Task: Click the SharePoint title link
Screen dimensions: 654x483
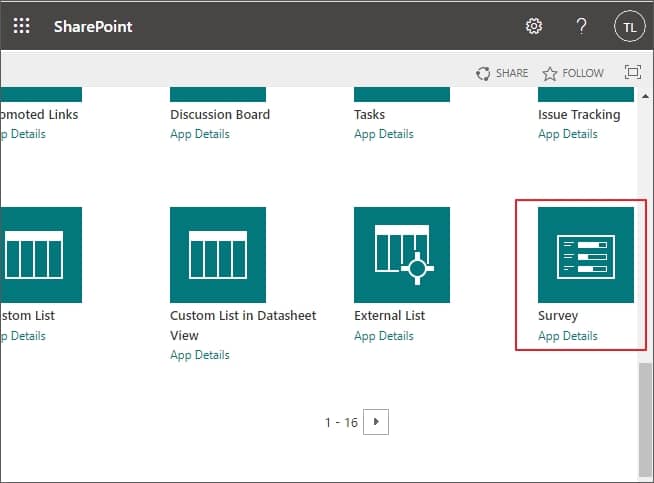Action: (x=93, y=26)
